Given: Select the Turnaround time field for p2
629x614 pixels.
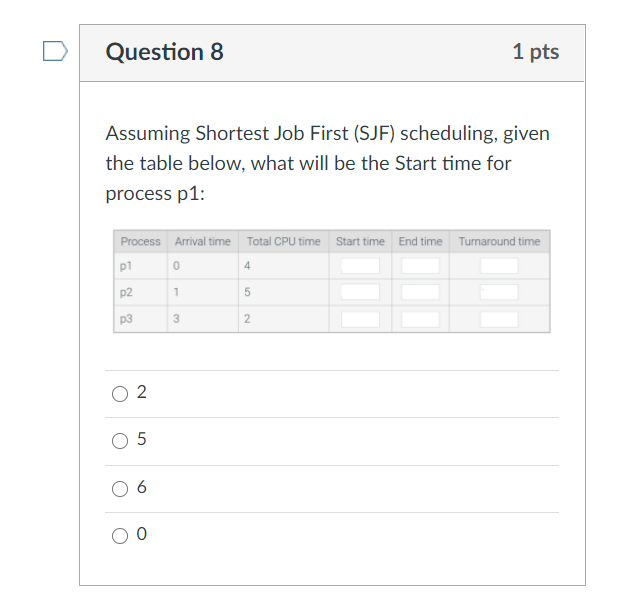Looking at the screenshot, I should [498, 292].
